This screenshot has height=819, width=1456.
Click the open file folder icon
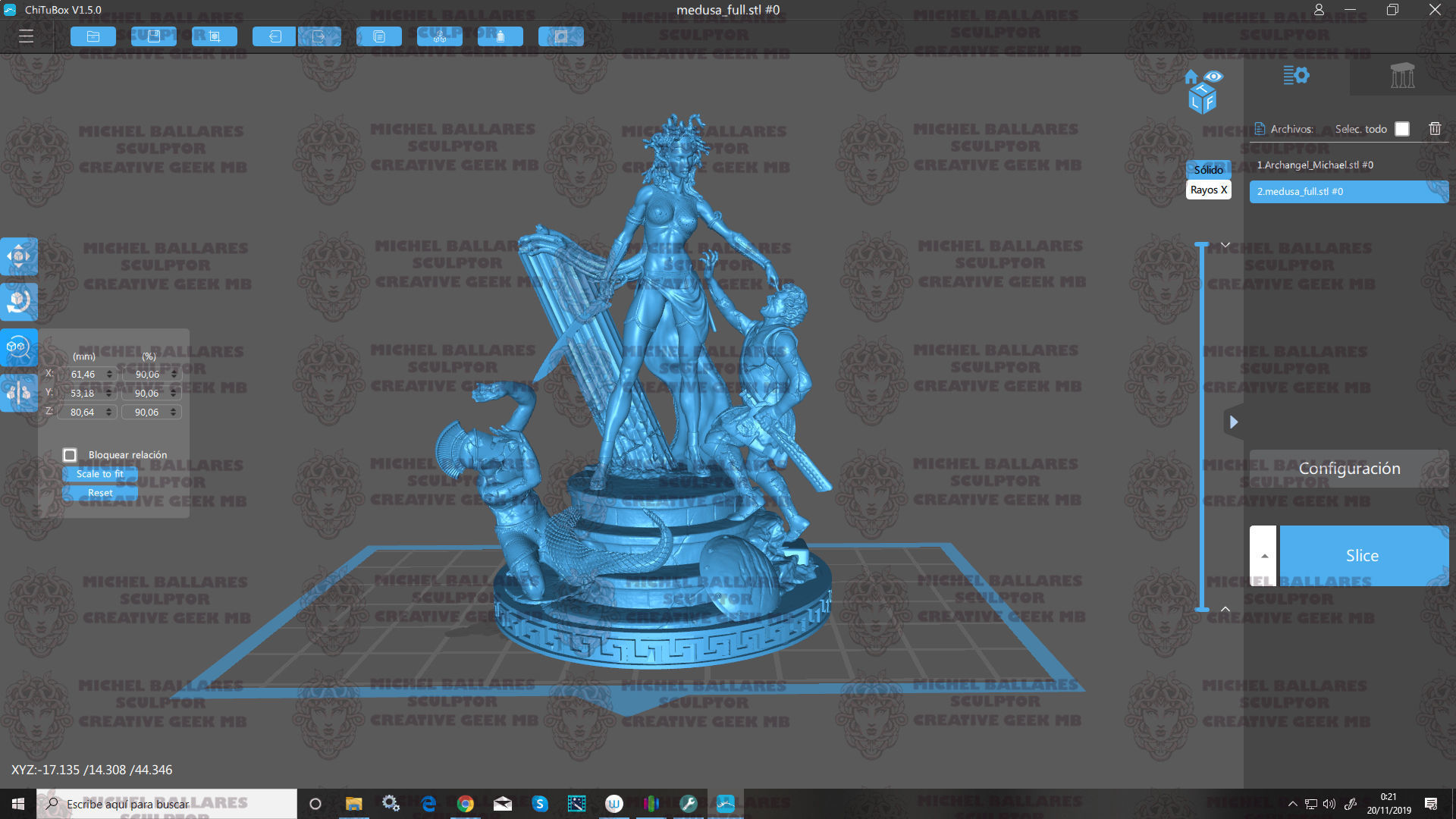point(93,36)
